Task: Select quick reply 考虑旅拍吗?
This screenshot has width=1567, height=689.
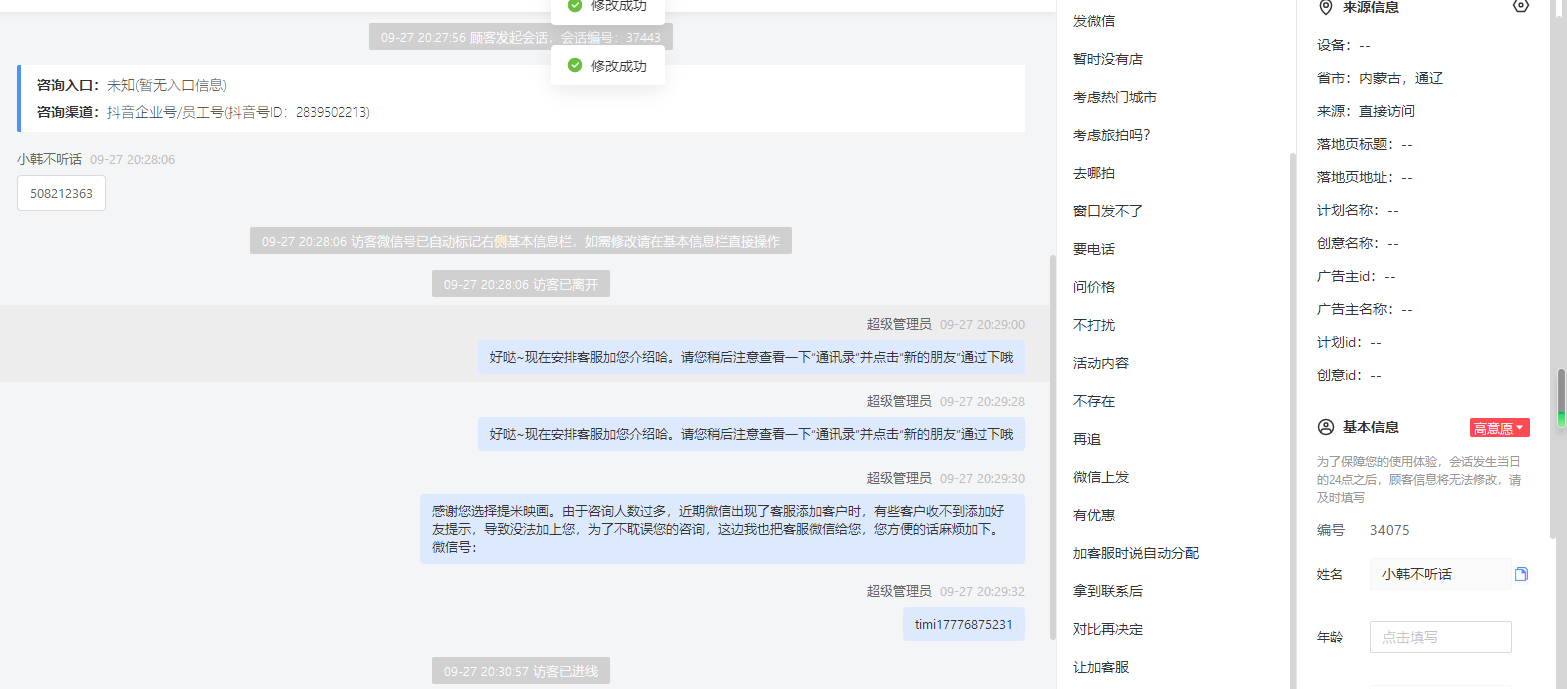Action: coord(1112,135)
